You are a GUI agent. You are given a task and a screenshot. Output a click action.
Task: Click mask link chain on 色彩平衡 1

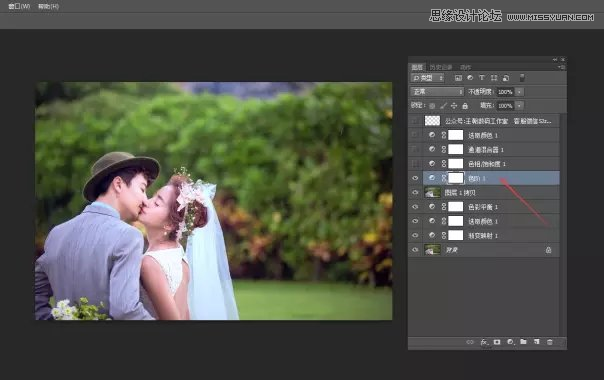(444, 207)
